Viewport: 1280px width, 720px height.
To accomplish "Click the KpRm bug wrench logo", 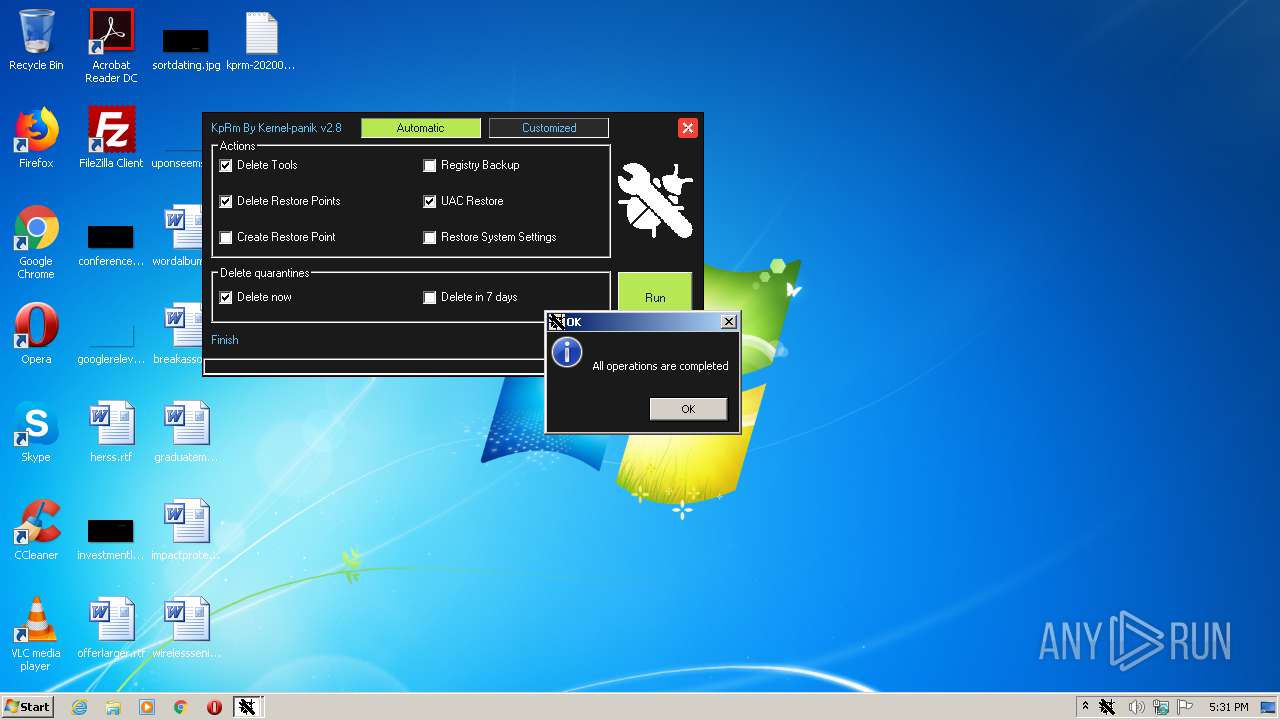I will tap(655, 201).
